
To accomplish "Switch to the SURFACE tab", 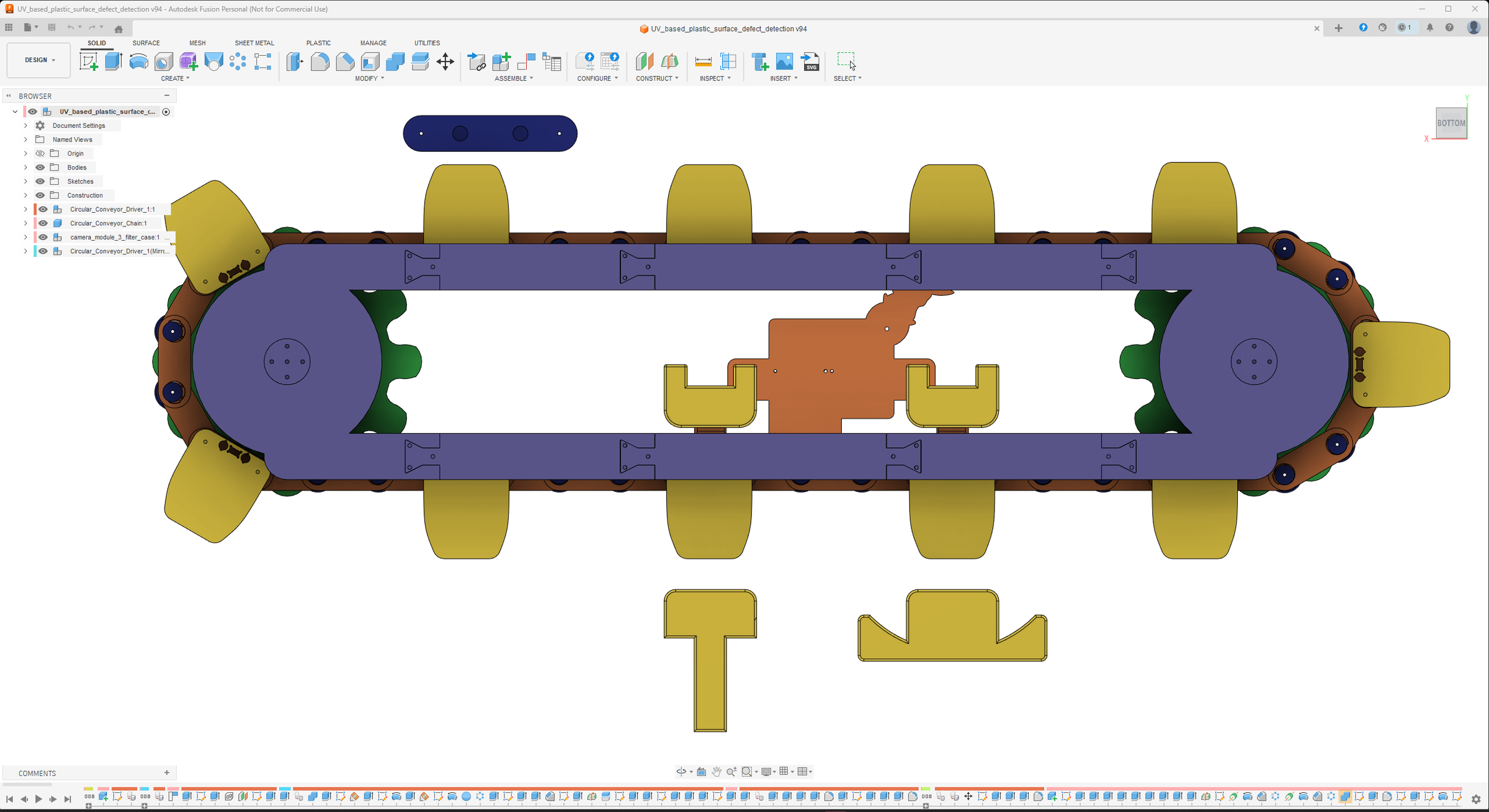I will pos(146,43).
